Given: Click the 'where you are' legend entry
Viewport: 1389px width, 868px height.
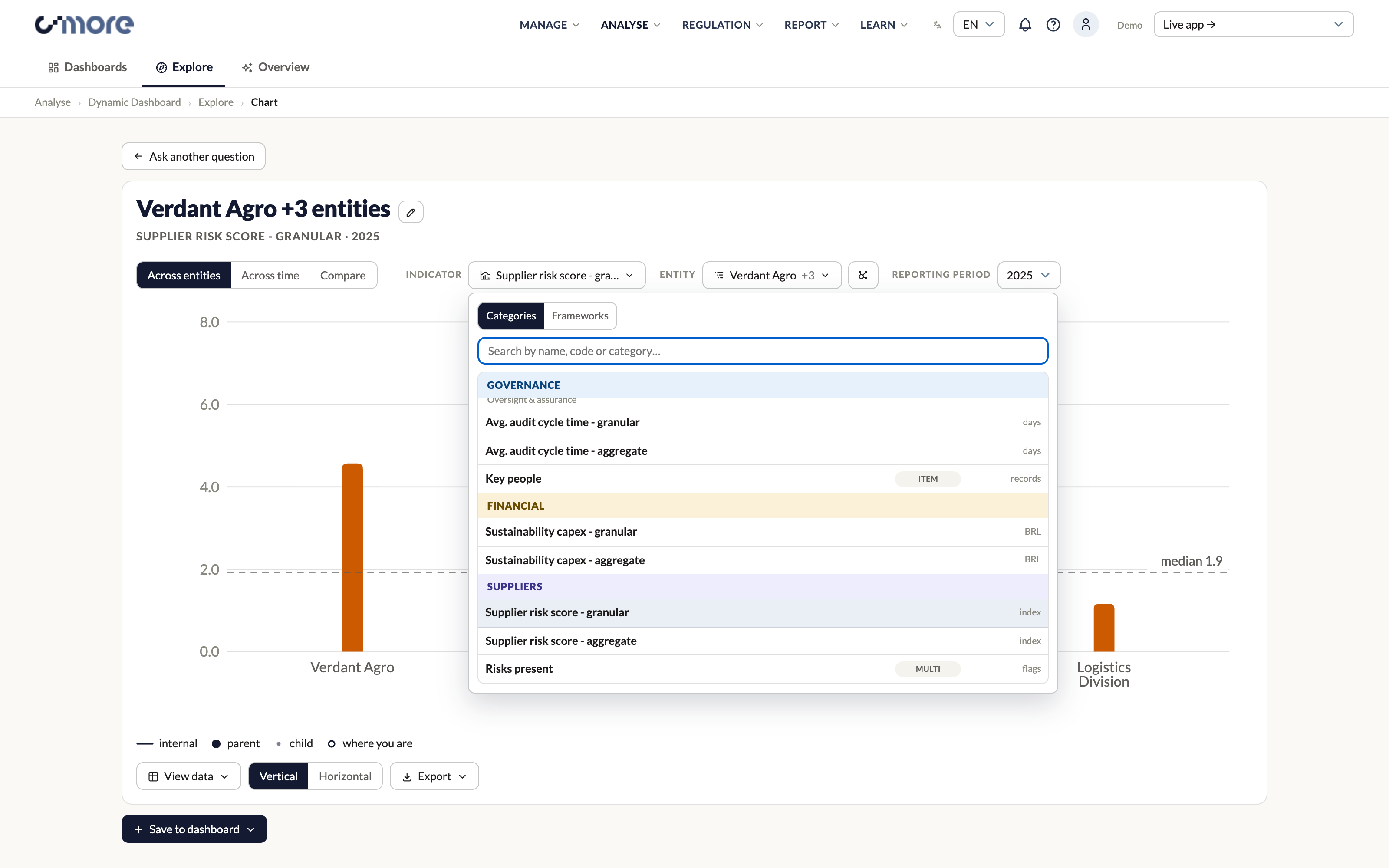Looking at the screenshot, I should (x=370, y=743).
